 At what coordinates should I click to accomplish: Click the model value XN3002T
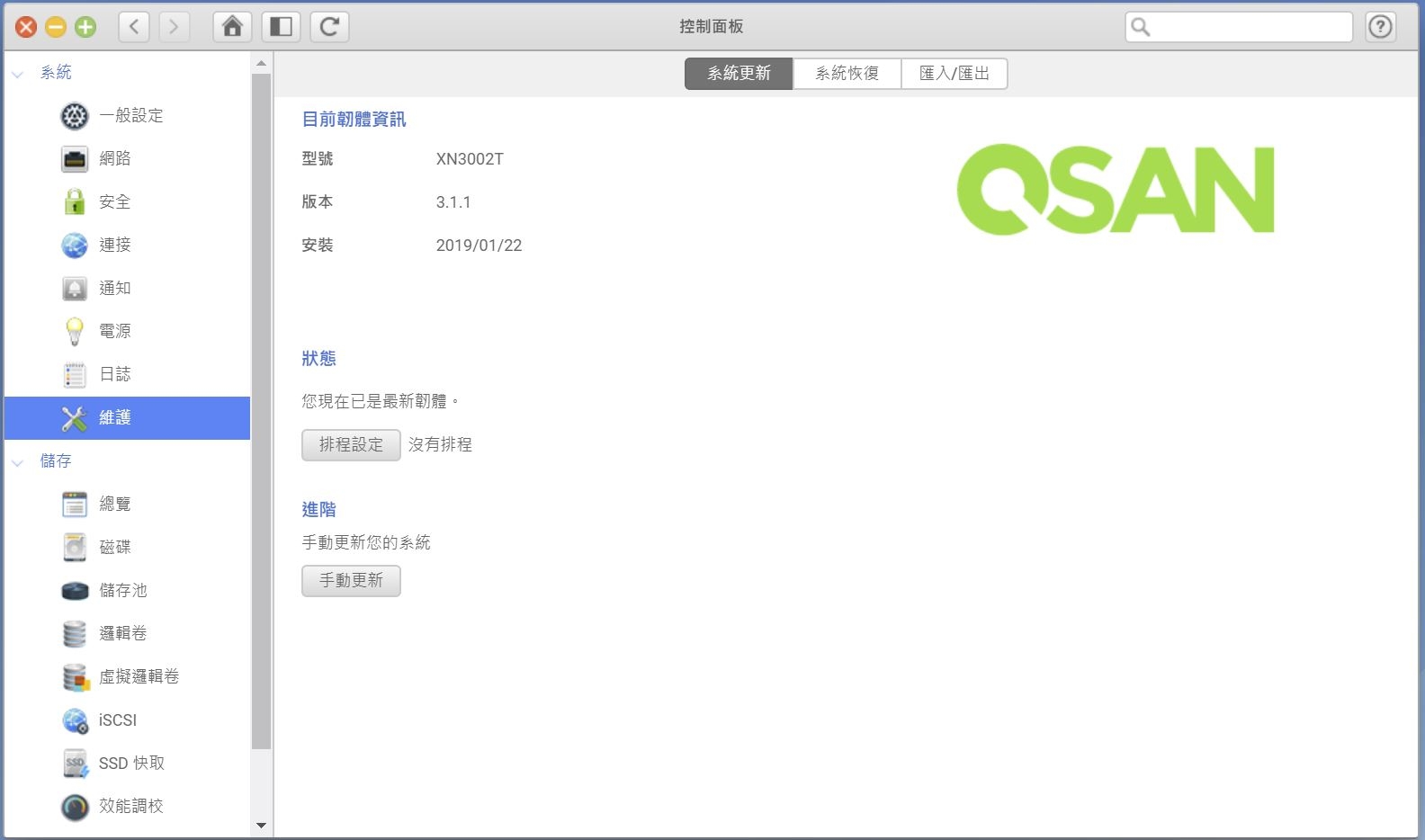[470, 159]
